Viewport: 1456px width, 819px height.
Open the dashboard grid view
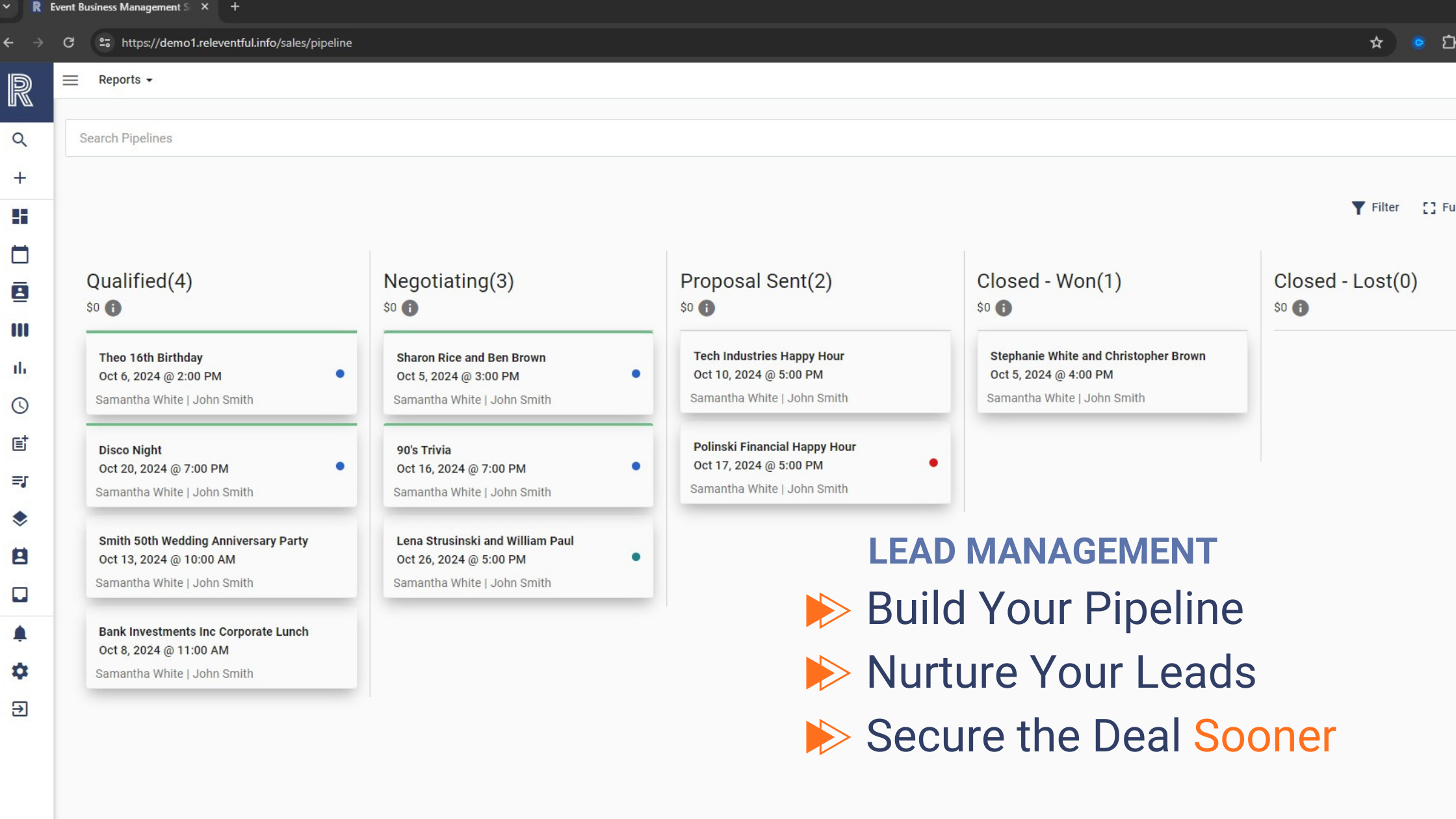(x=19, y=216)
